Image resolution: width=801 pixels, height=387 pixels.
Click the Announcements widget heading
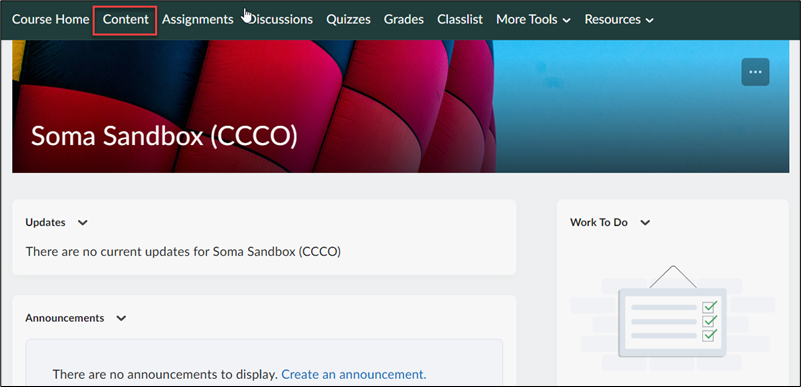point(65,318)
